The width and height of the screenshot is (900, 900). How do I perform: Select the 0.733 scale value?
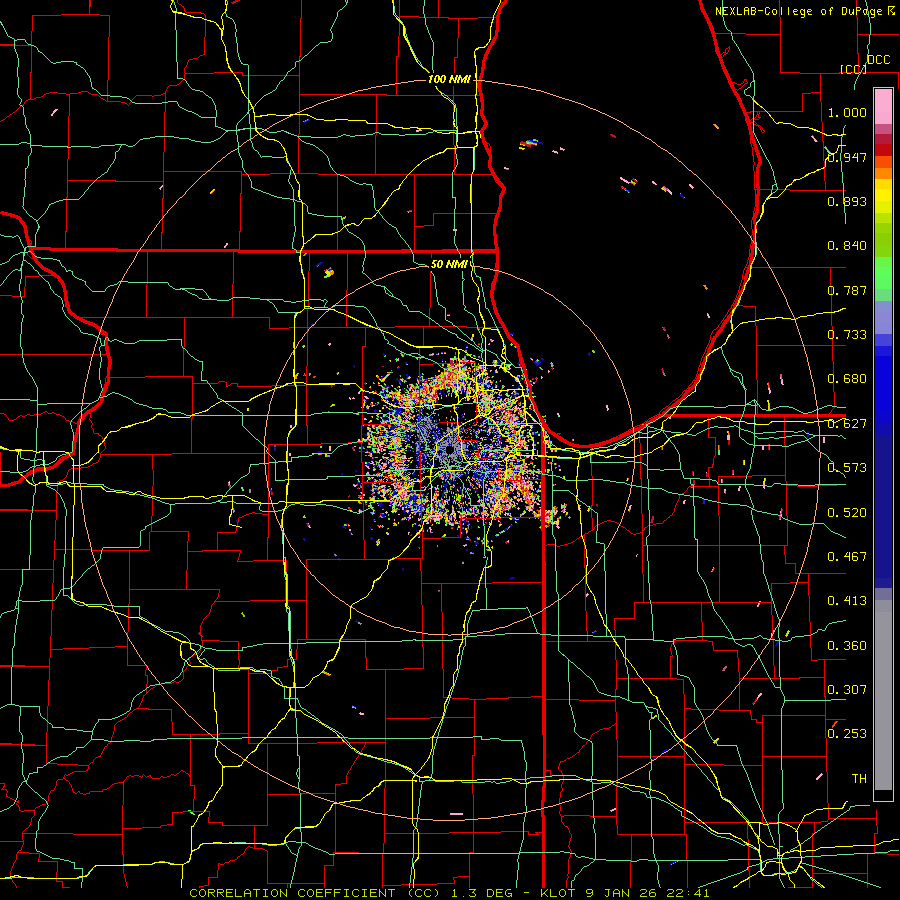847,335
